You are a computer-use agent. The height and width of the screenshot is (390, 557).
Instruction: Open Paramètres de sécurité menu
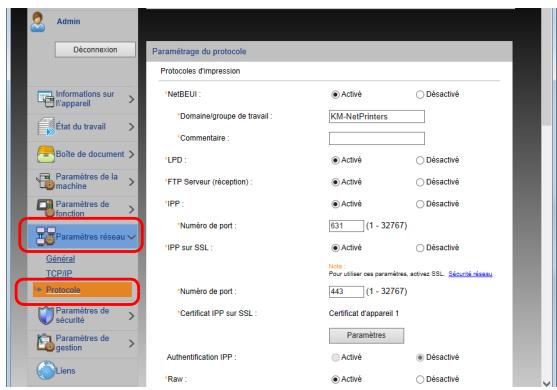82,315
